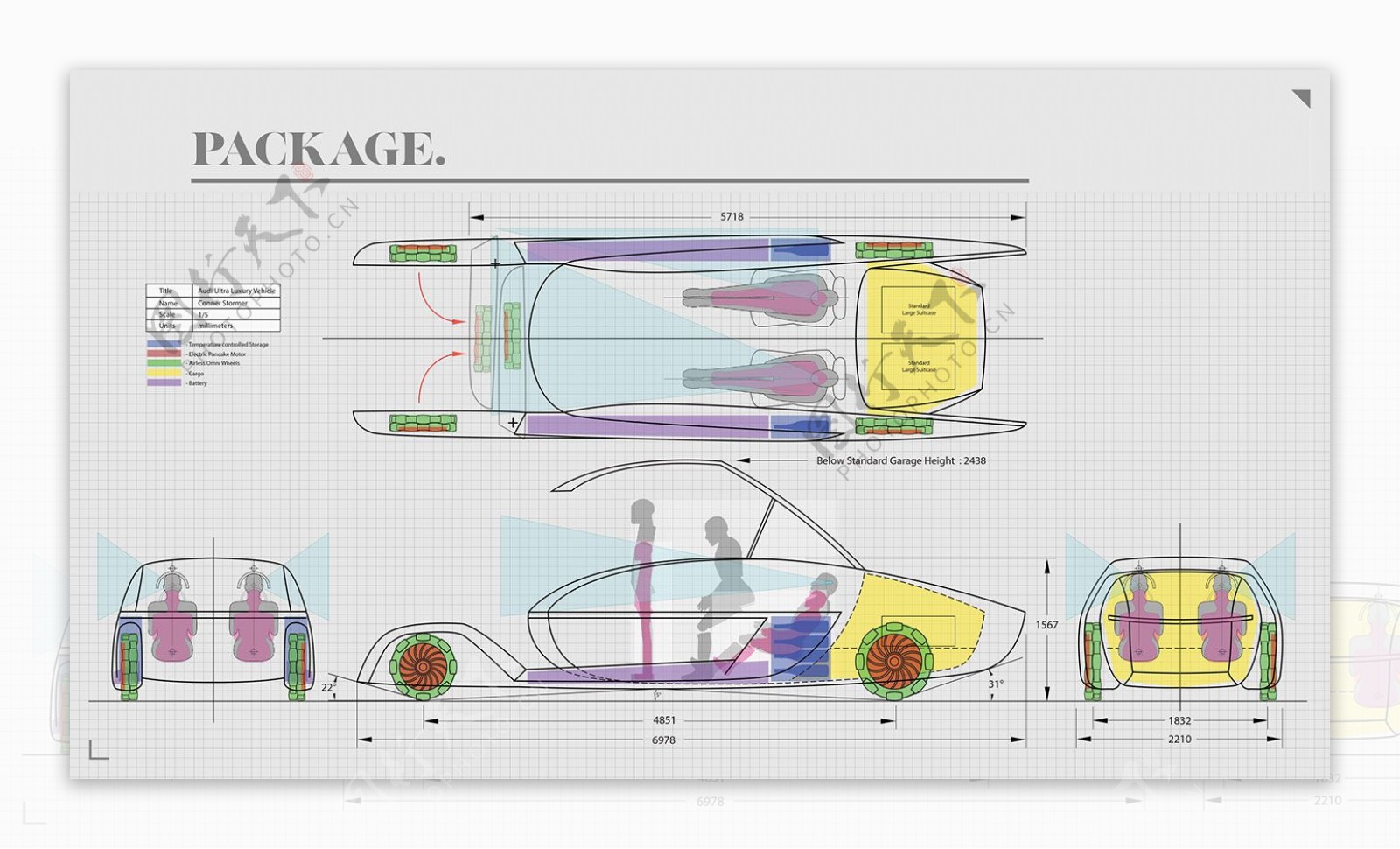1400x849 pixels.
Task: Click the purple Battery legend swatch
Action: [164, 382]
